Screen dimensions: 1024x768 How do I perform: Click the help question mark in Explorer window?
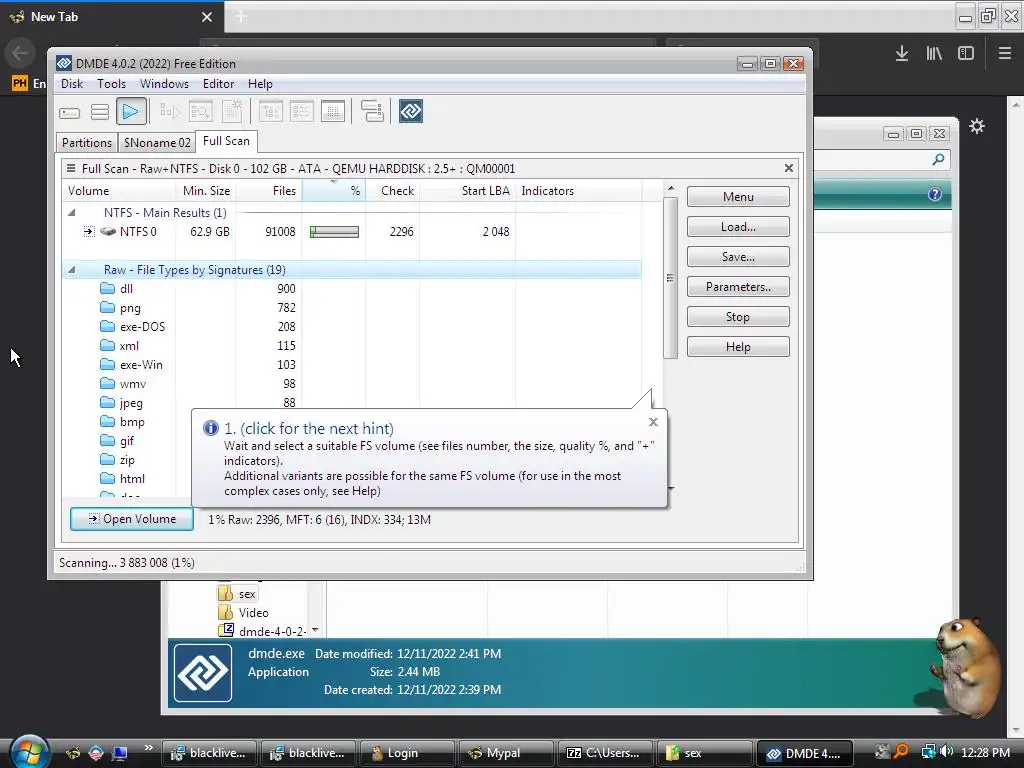point(935,194)
